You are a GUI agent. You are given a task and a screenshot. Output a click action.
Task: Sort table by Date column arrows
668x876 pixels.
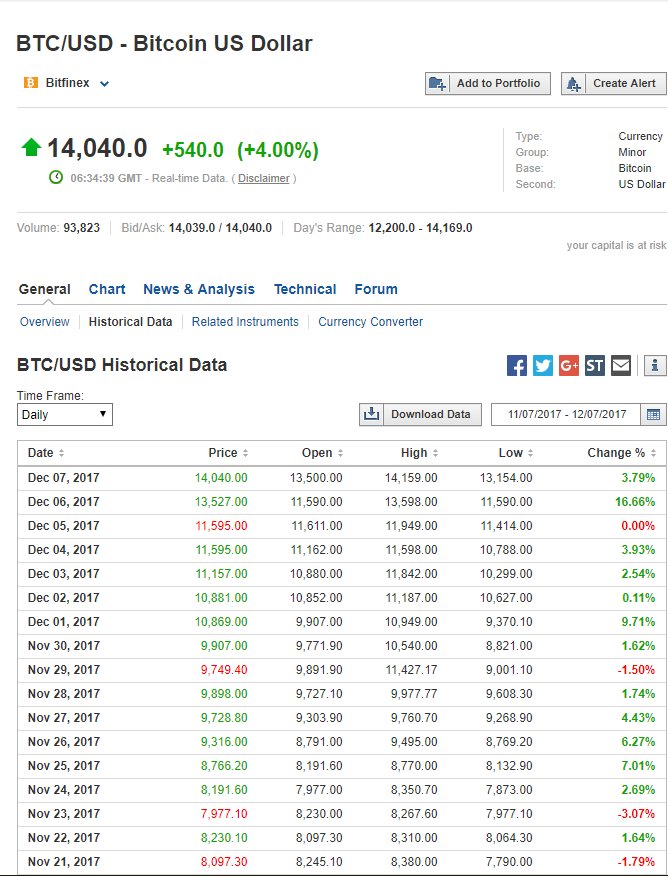click(61, 453)
